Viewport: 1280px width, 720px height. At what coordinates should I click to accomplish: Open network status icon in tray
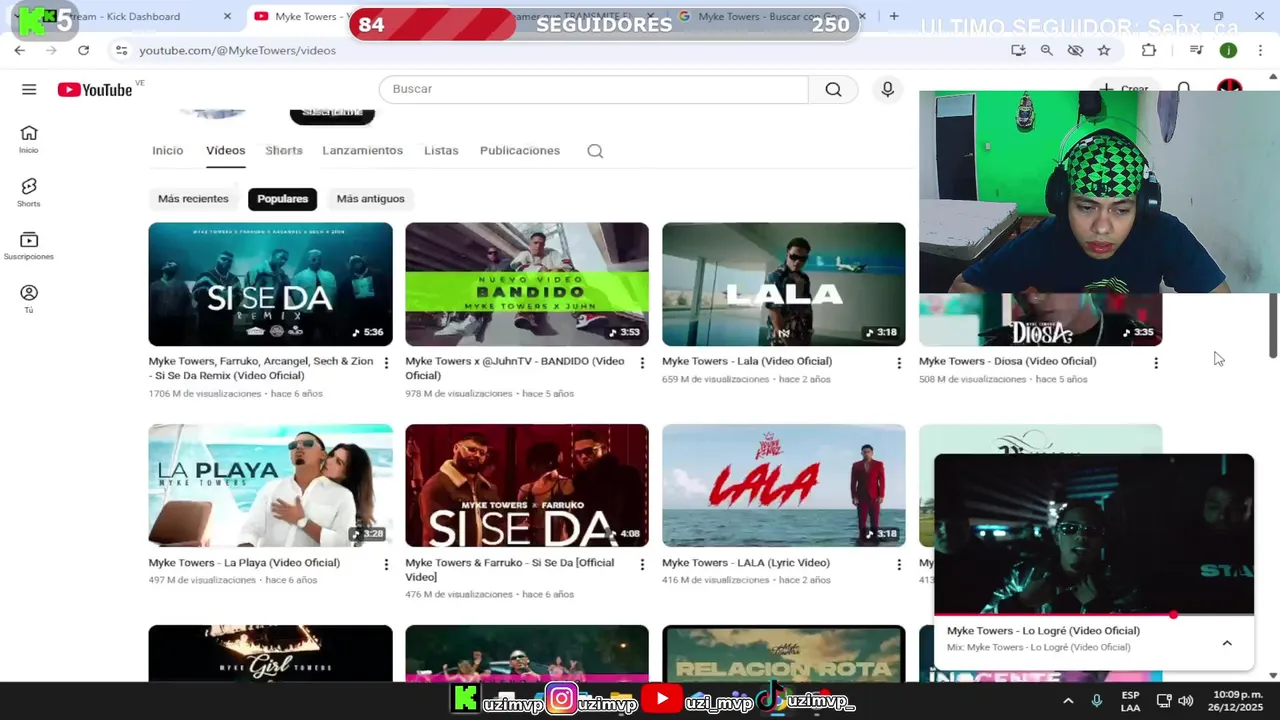tap(1163, 700)
